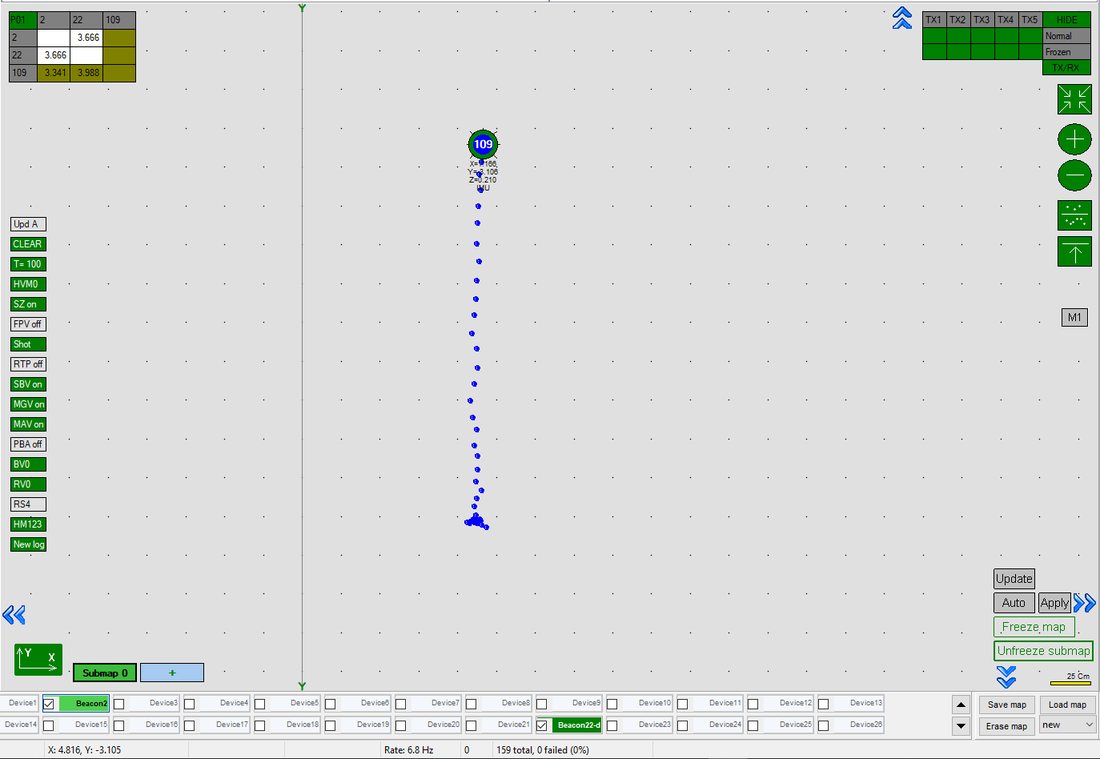Click the fit-to-screen arrows icon

click(1074, 100)
